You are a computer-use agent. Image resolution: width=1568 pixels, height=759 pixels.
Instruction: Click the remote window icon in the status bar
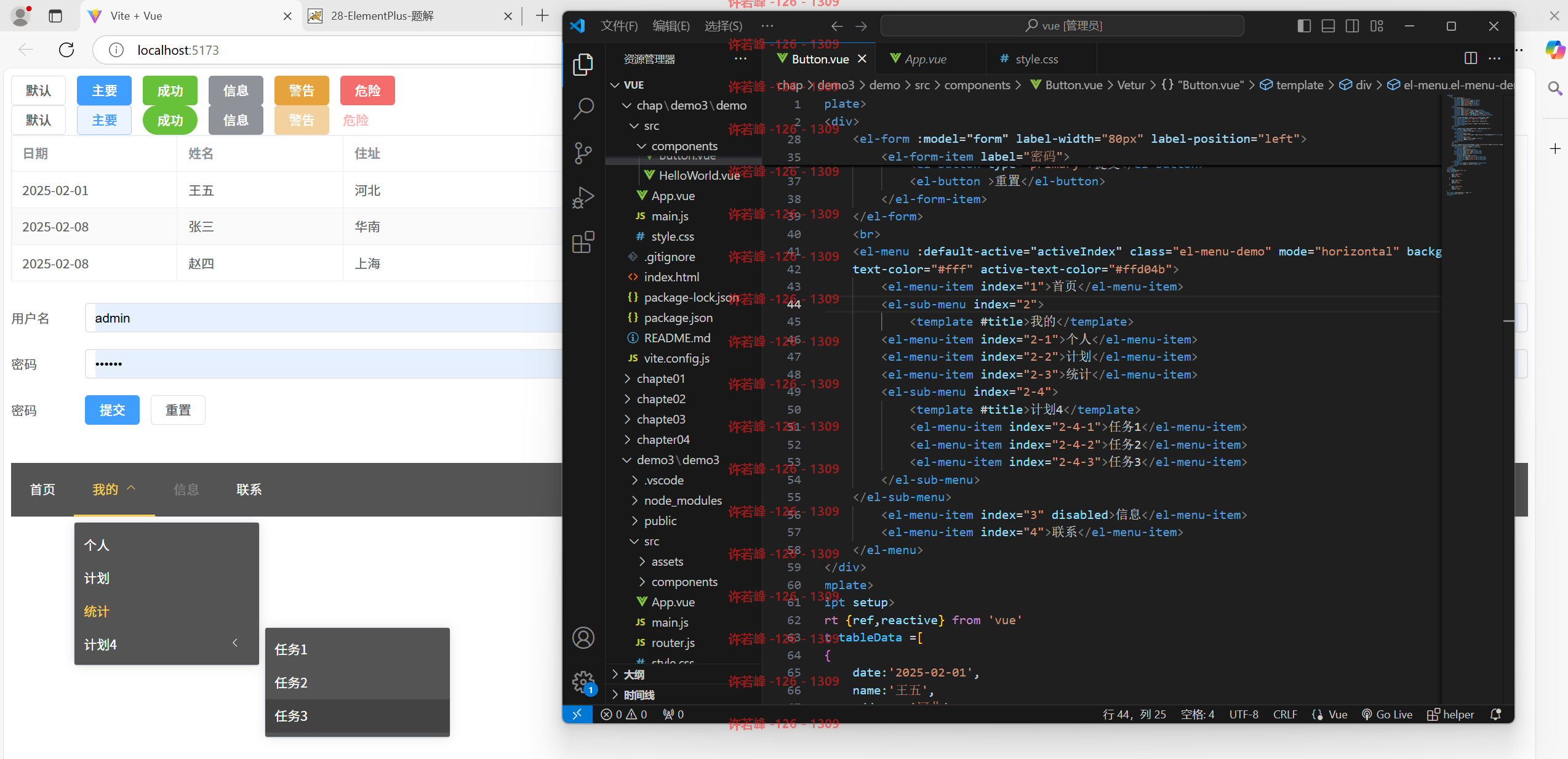pos(577,714)
